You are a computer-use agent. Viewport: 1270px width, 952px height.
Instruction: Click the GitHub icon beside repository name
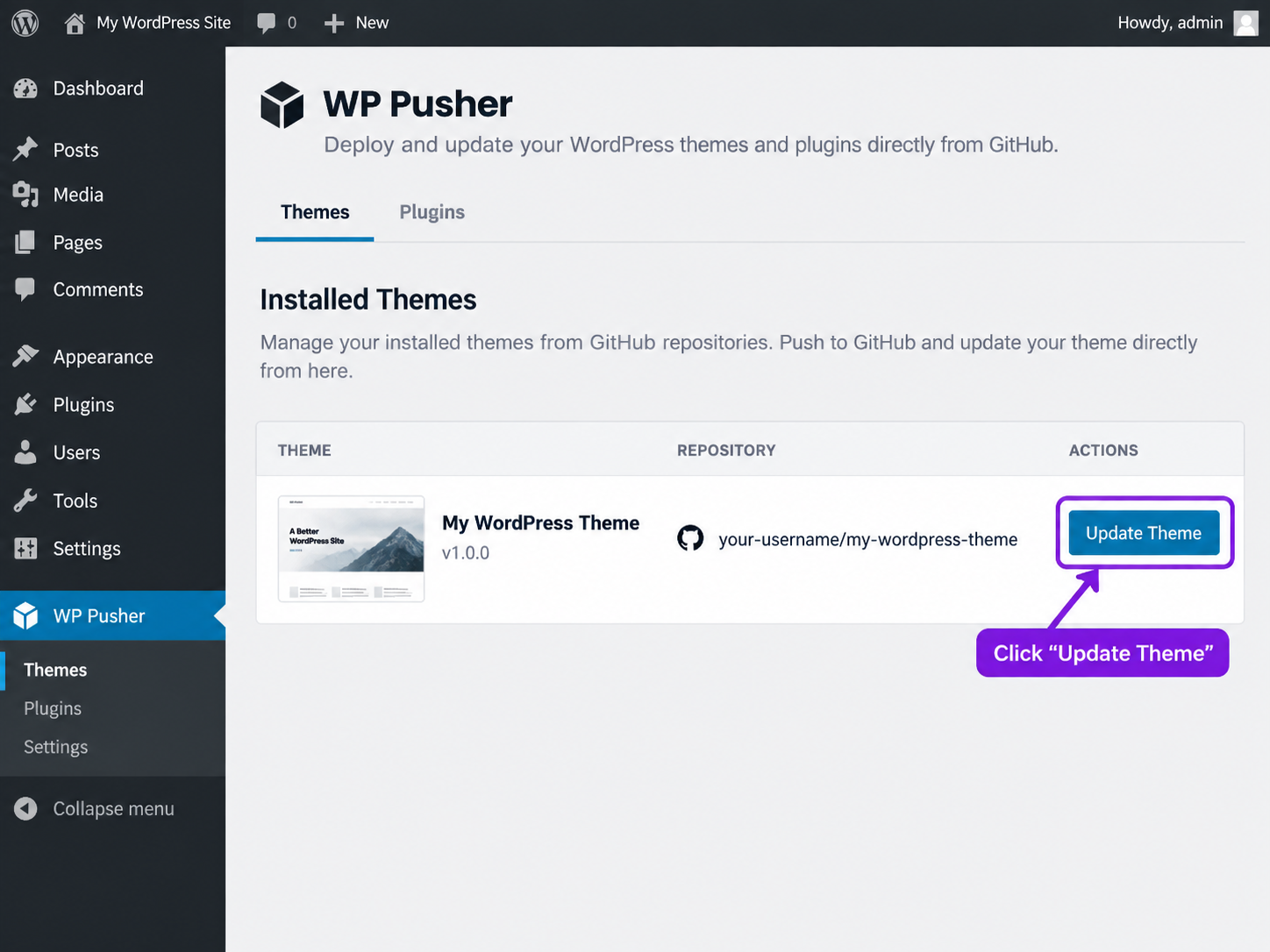pyautogui.click(x=690, y=538)
